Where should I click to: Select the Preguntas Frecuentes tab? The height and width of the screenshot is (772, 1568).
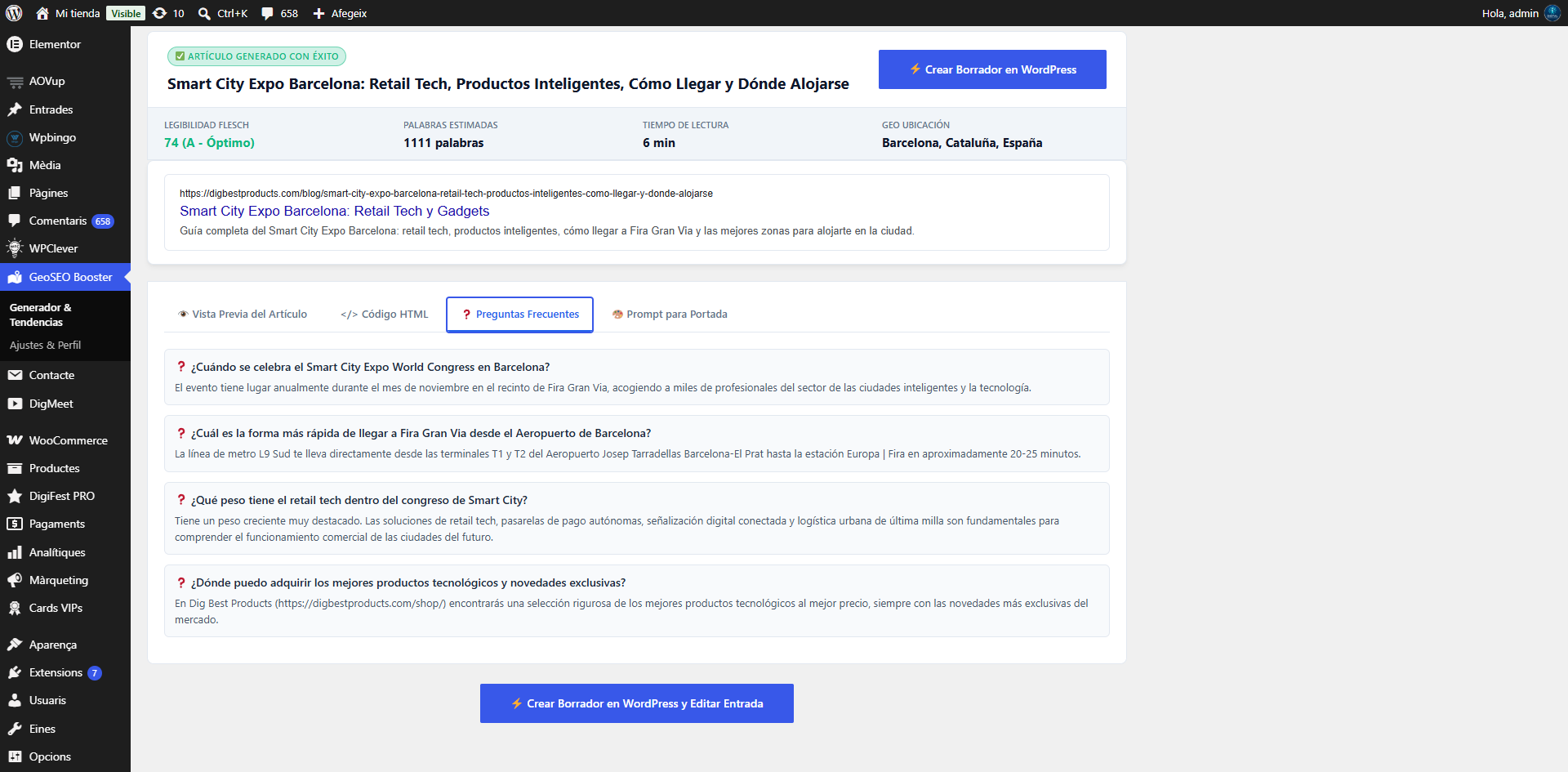pos(519,315)
